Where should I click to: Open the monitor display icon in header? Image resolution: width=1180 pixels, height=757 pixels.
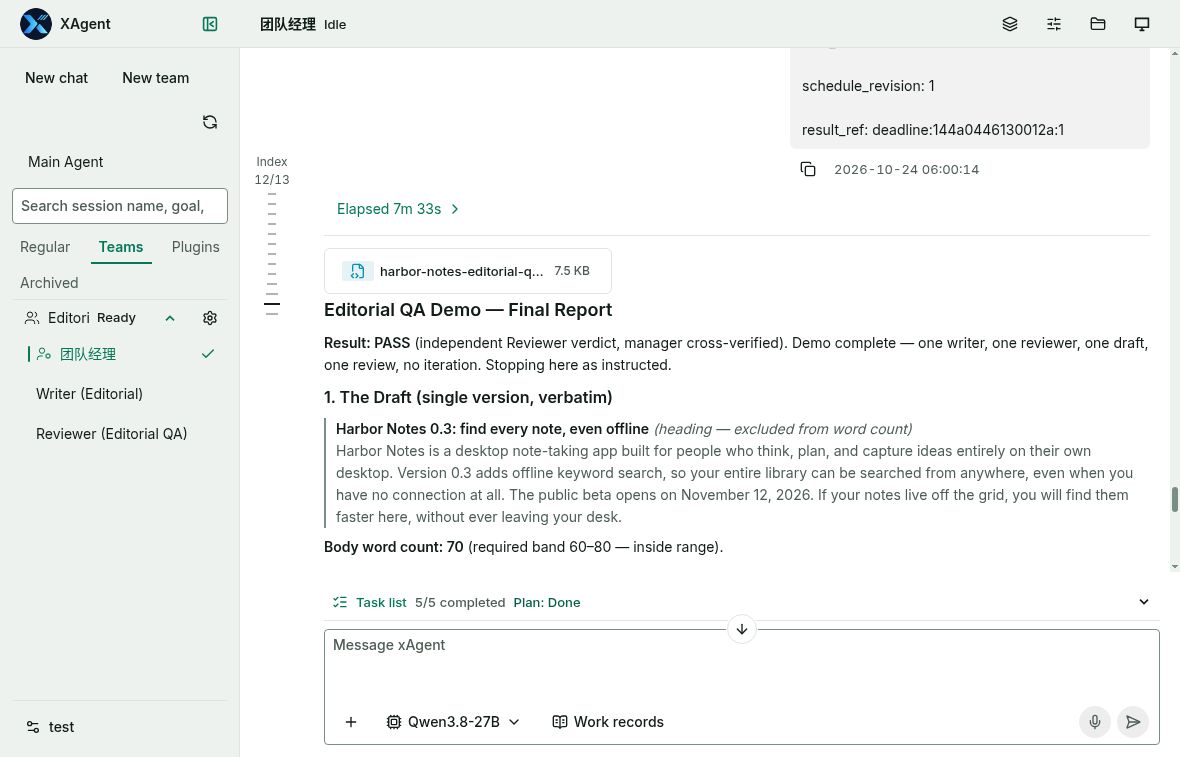coord(1142,24)
